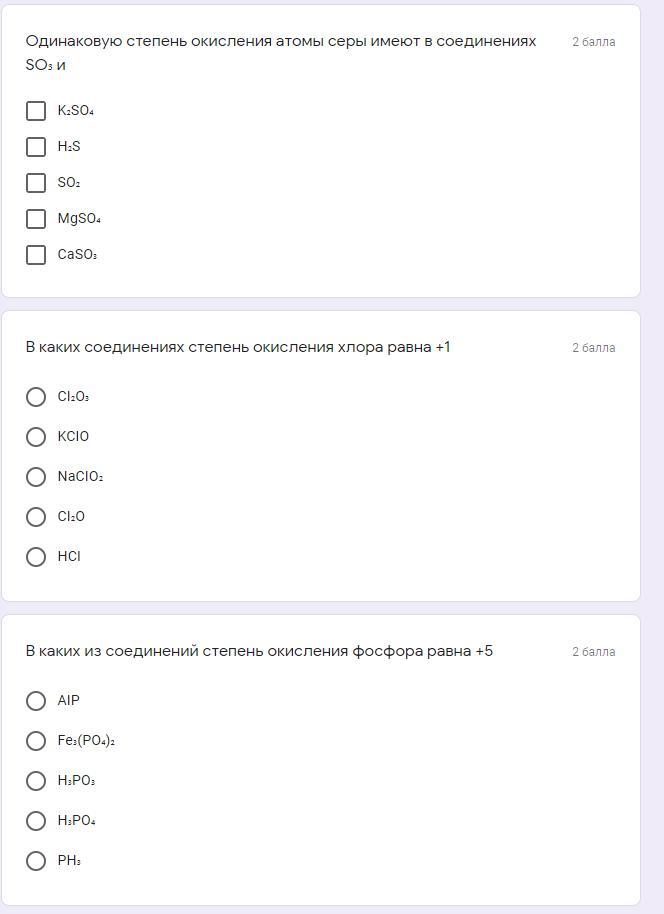Select the AlP radio button
Image resolution: width=664 pixels, height=914 pixels.
[x=36, y=701]
